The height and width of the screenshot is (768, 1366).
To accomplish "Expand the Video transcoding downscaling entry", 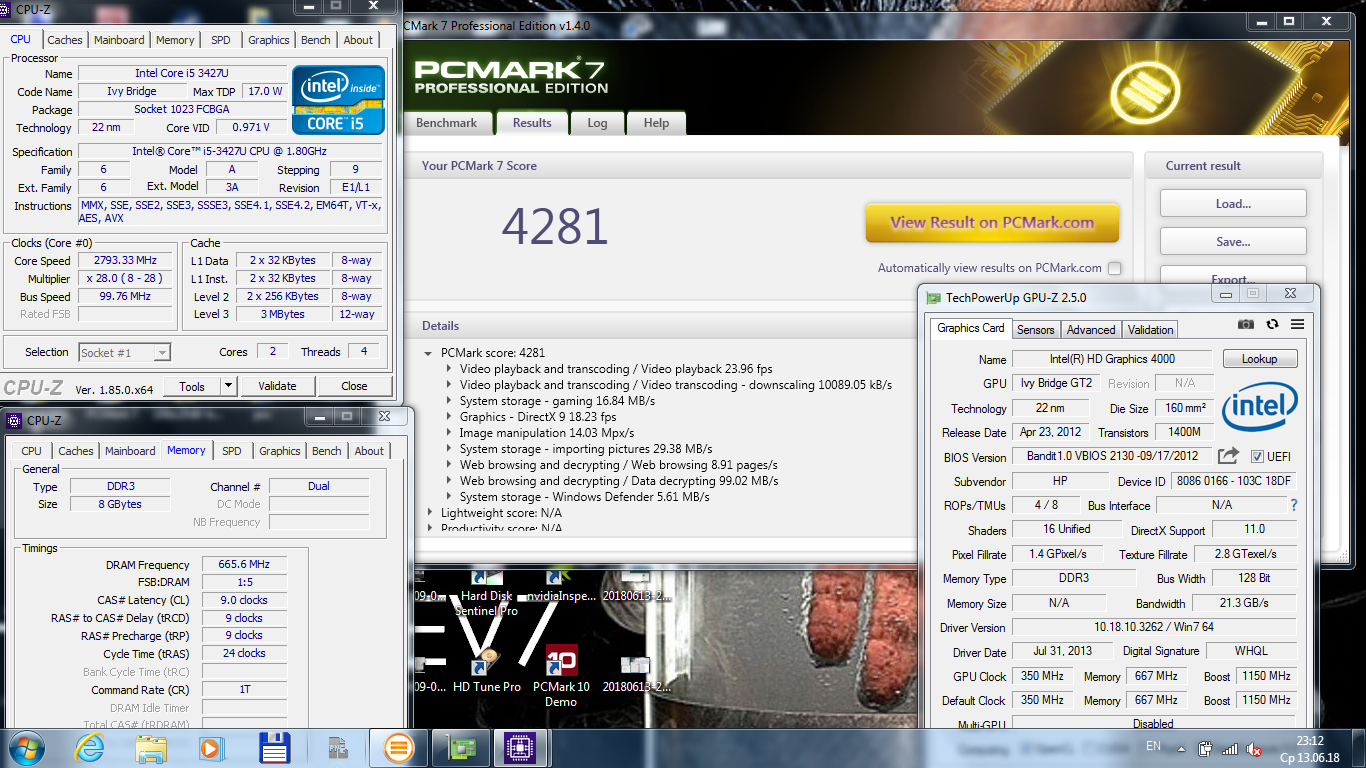I will (449, 385).
